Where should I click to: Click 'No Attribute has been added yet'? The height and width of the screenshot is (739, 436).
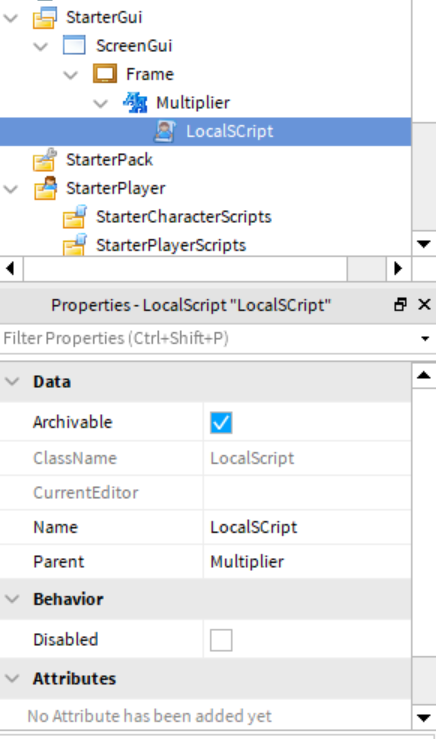pos(149,716)
